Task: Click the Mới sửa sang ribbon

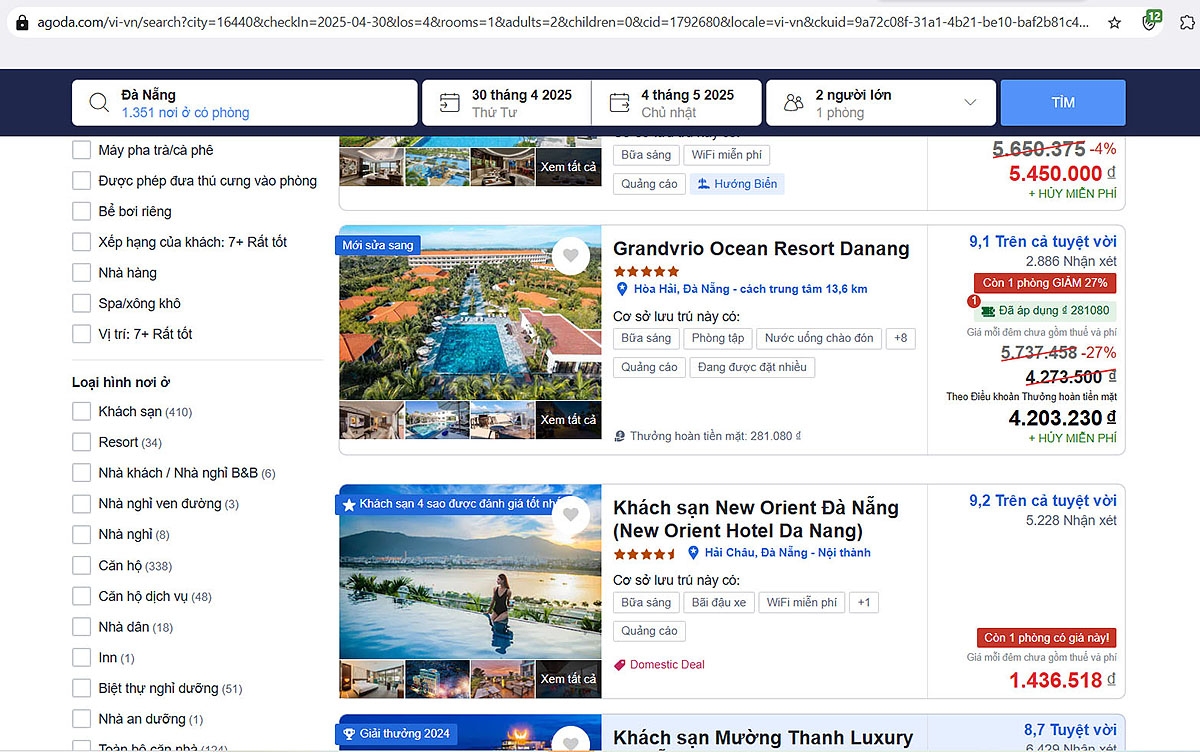Action: tap(377, 245)
